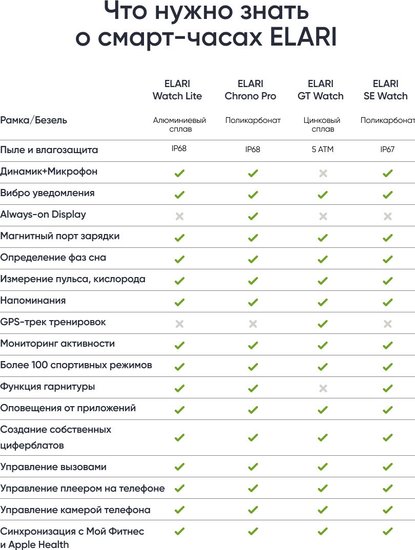This screenshot has width=415, height=550.
Task: Click the gray cross for Функция гарнитуры under GT Watch
Action: tap(323, 388)
